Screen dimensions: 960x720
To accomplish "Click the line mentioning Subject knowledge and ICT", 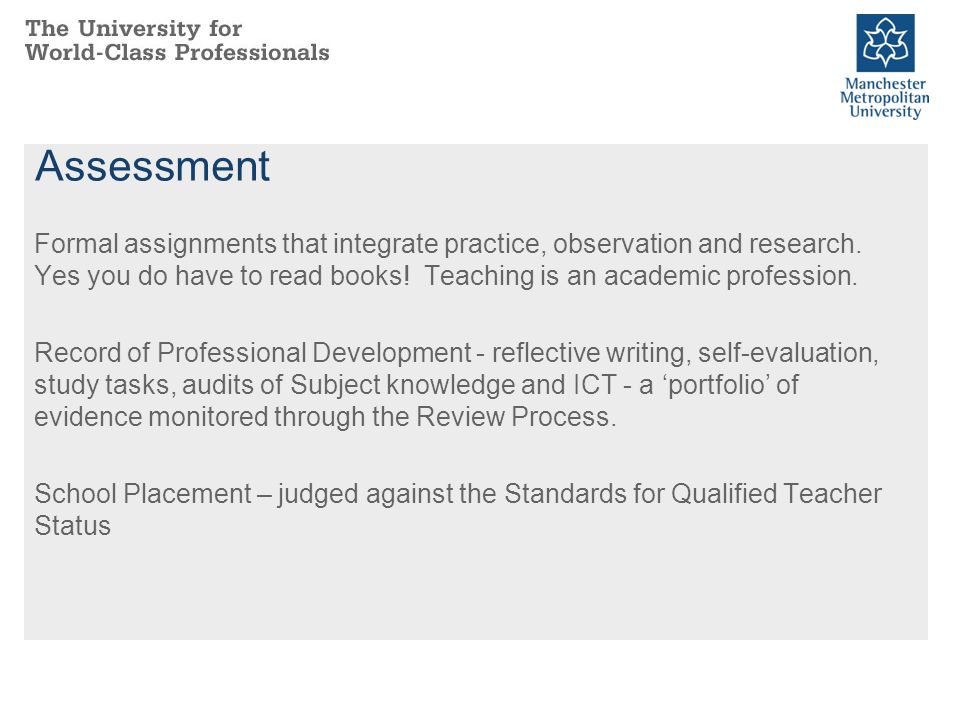I will 416,385.
